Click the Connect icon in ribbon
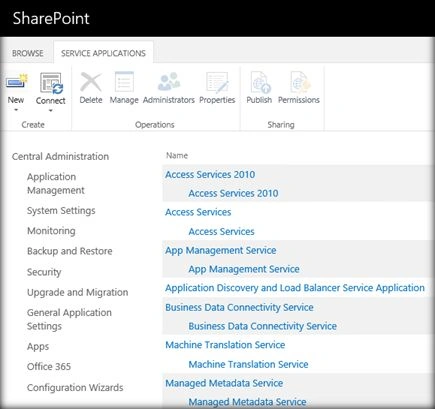This screenshot has height=409, width=435. pos(51,83)
